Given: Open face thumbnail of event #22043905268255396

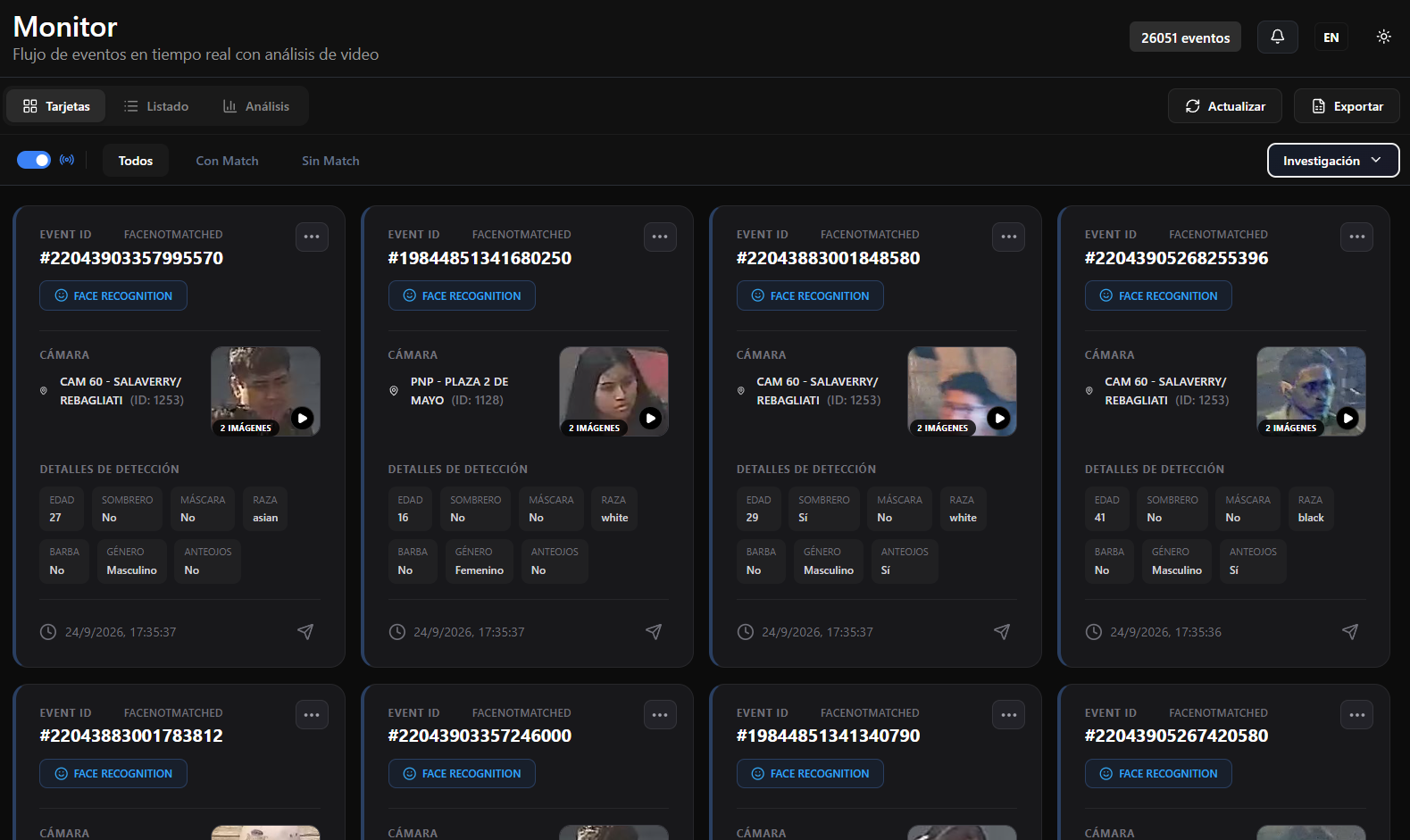Looking at the screenshot, I should pyautogui.click(x=1311, y=391).
